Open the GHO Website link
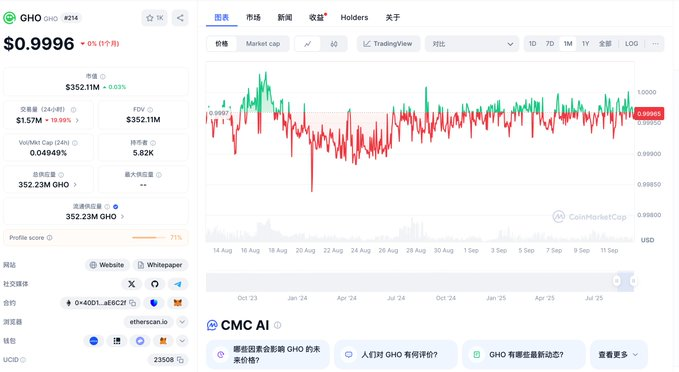 pyautogui.click(x=107, y=265)
